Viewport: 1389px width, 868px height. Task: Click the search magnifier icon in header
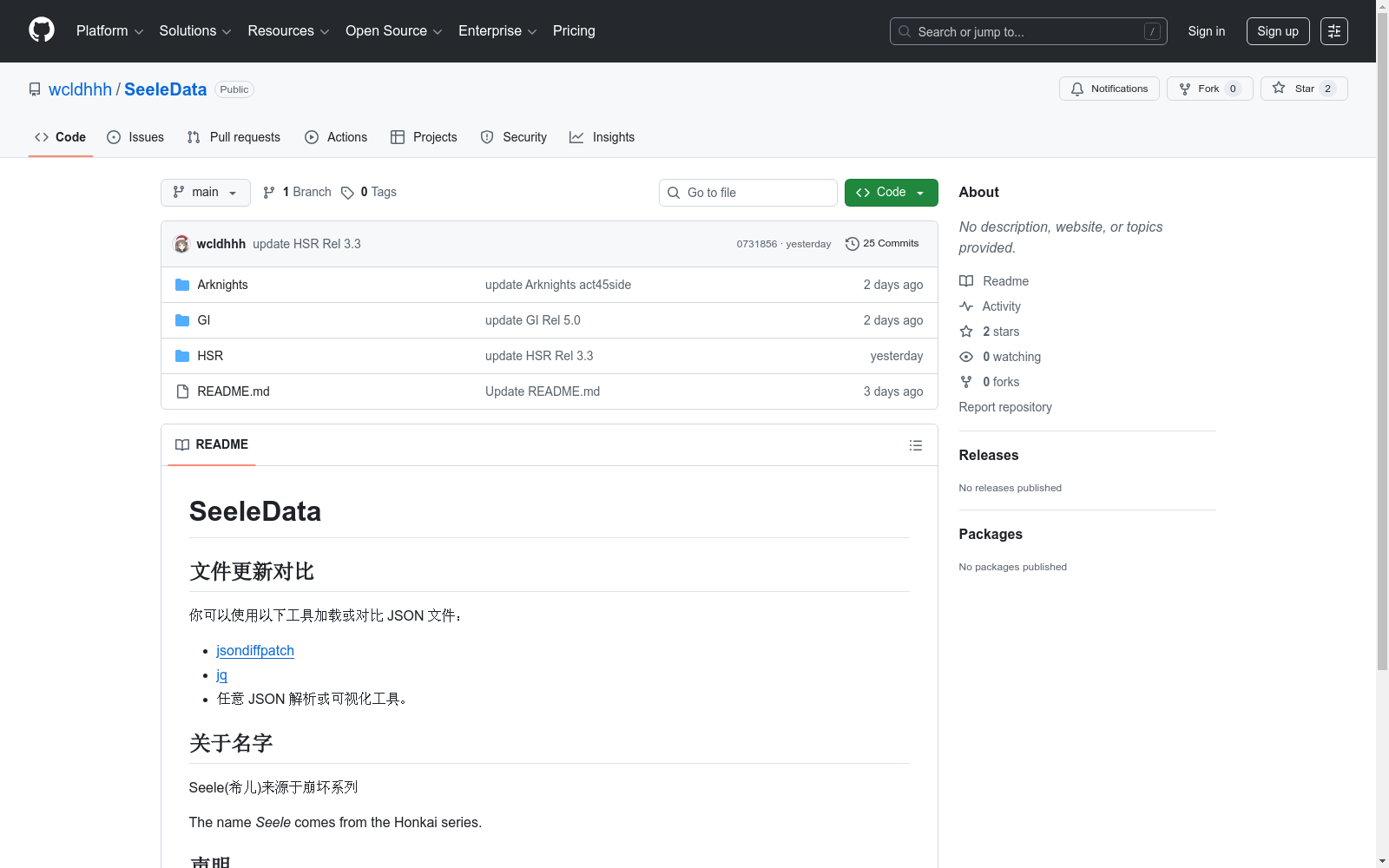[905, 31]
